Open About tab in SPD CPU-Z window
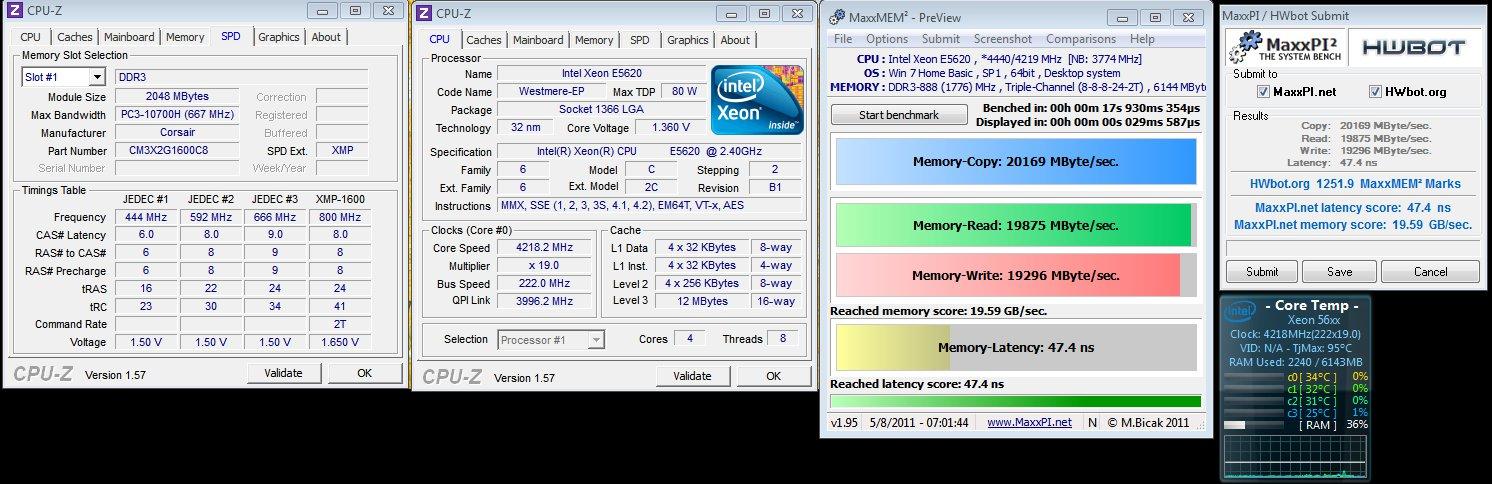This screenshot has width=1492, height=484. point(326,37)
